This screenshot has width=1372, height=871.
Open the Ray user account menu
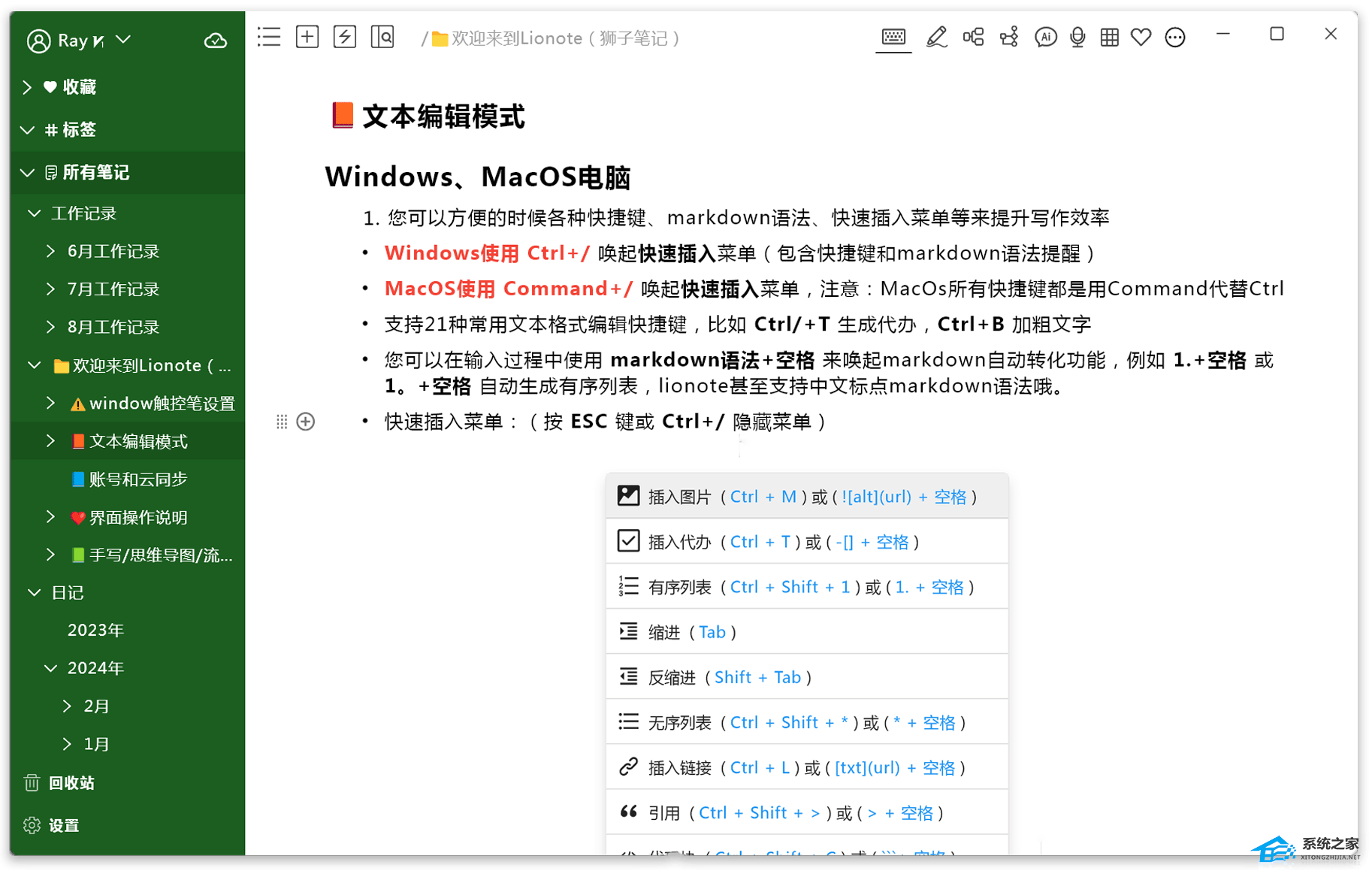point(79,41)
